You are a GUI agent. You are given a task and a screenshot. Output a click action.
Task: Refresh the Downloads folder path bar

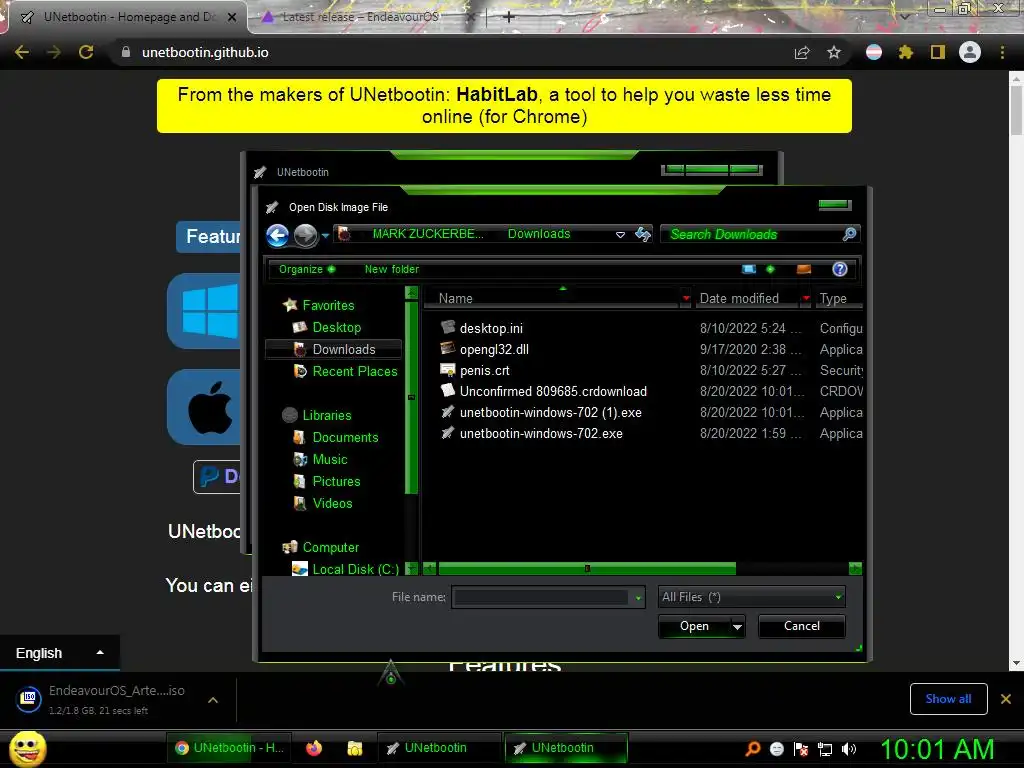point(643,234)
